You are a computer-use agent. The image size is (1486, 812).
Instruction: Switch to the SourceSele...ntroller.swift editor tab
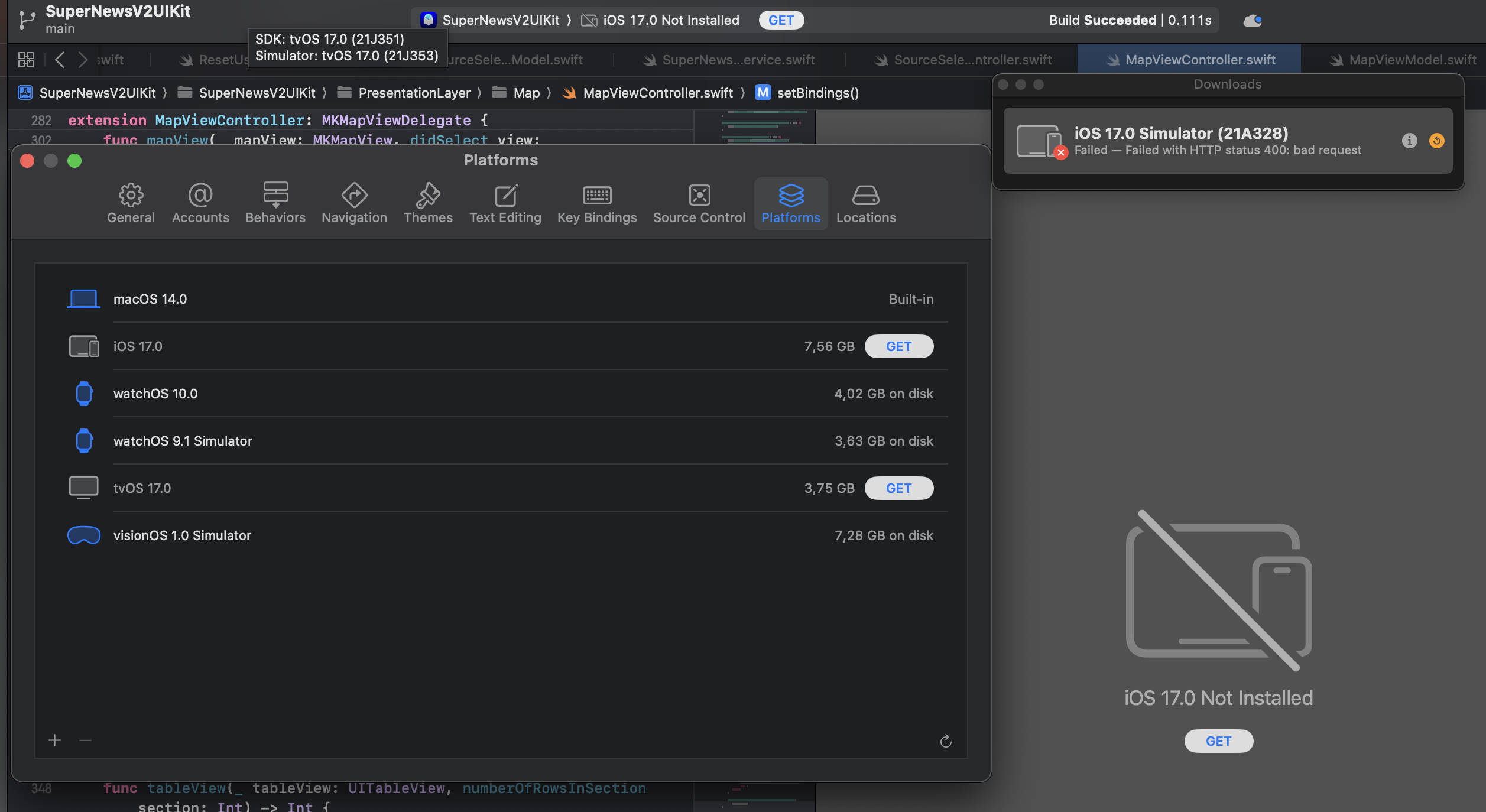962,60
